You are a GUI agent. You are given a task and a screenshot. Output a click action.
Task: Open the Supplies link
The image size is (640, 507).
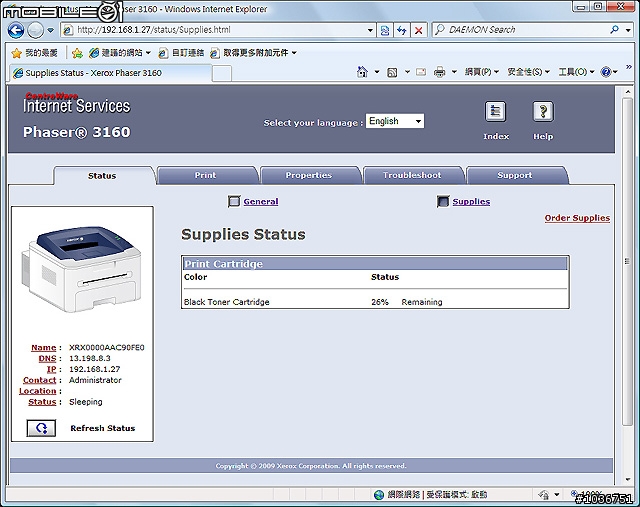click(471, 202)
